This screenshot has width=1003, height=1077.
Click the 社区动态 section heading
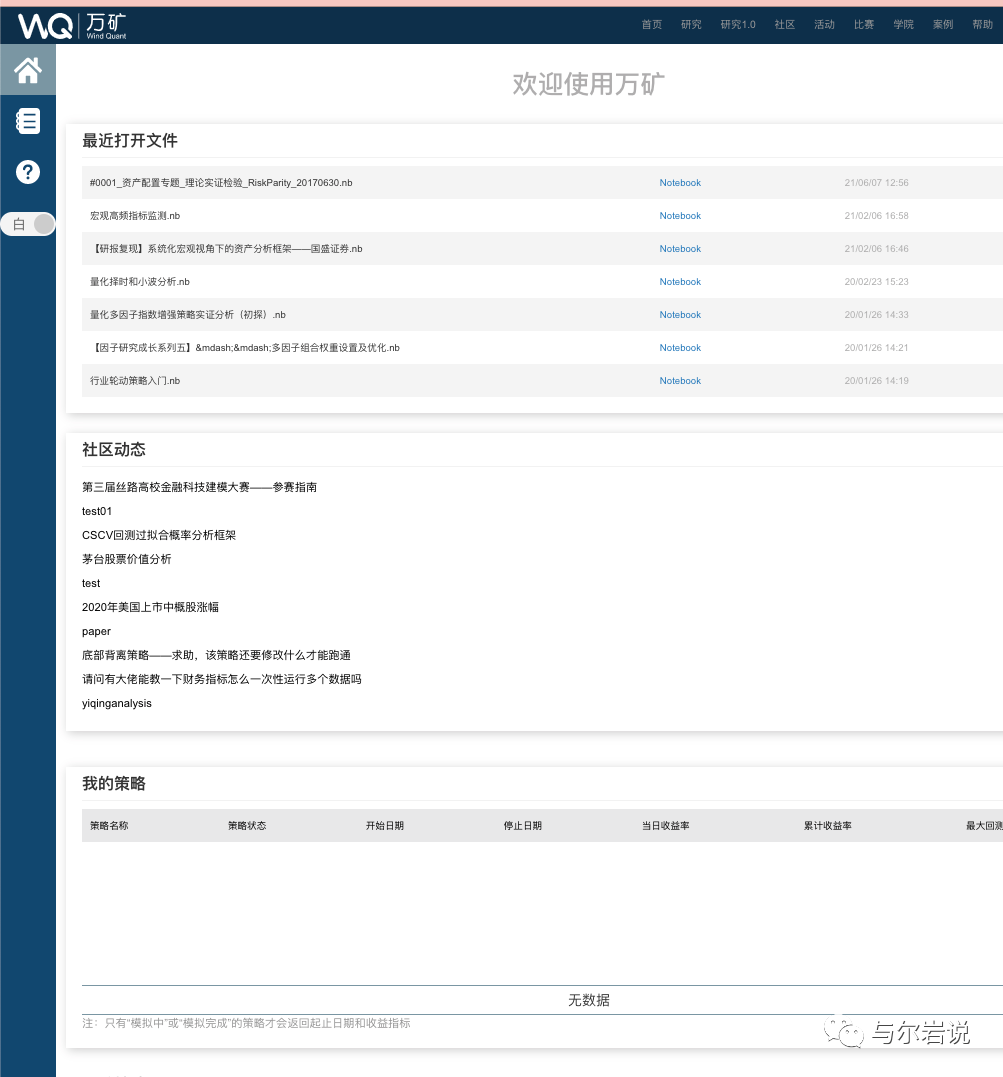114,450
